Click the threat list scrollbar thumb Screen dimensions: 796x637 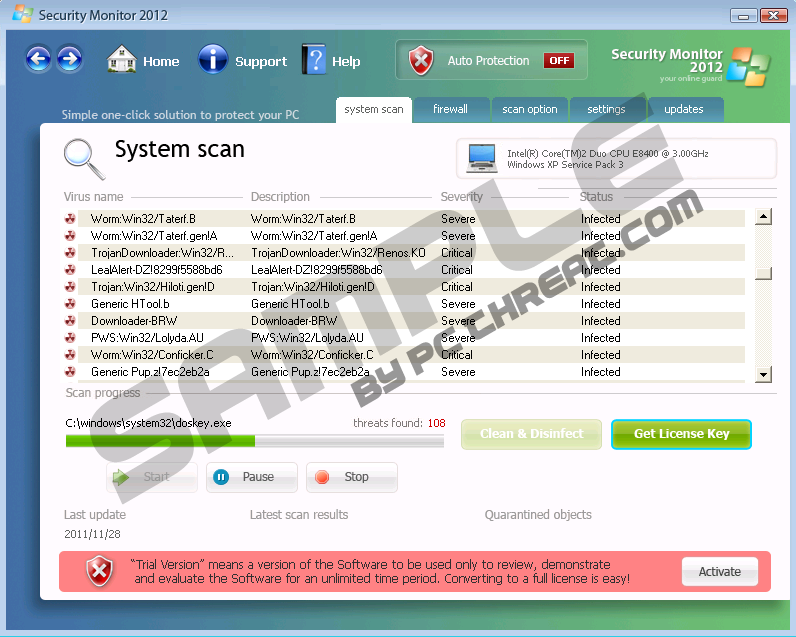tap(763, 274)
